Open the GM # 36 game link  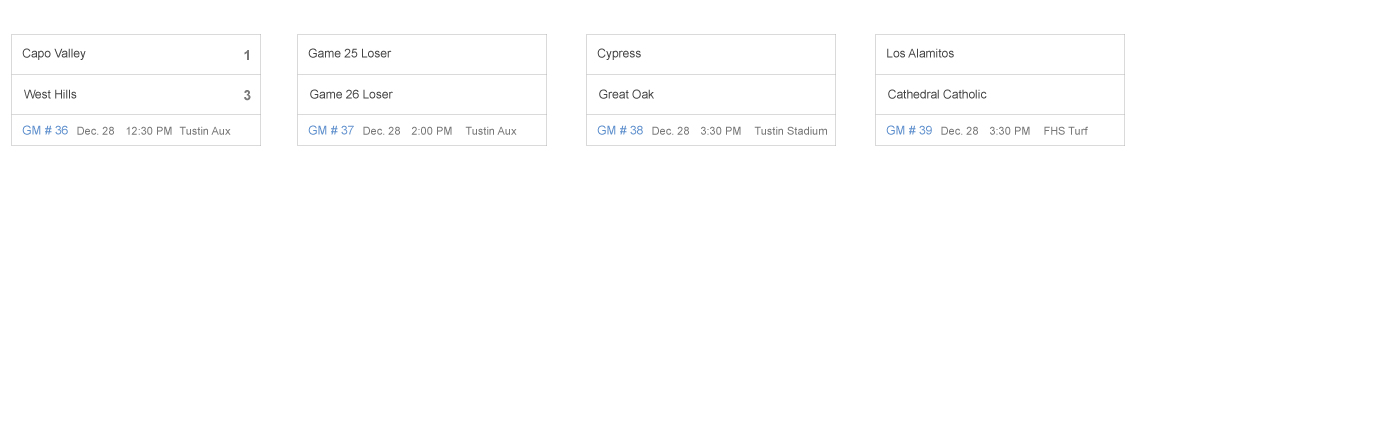(x=45, y=131)
